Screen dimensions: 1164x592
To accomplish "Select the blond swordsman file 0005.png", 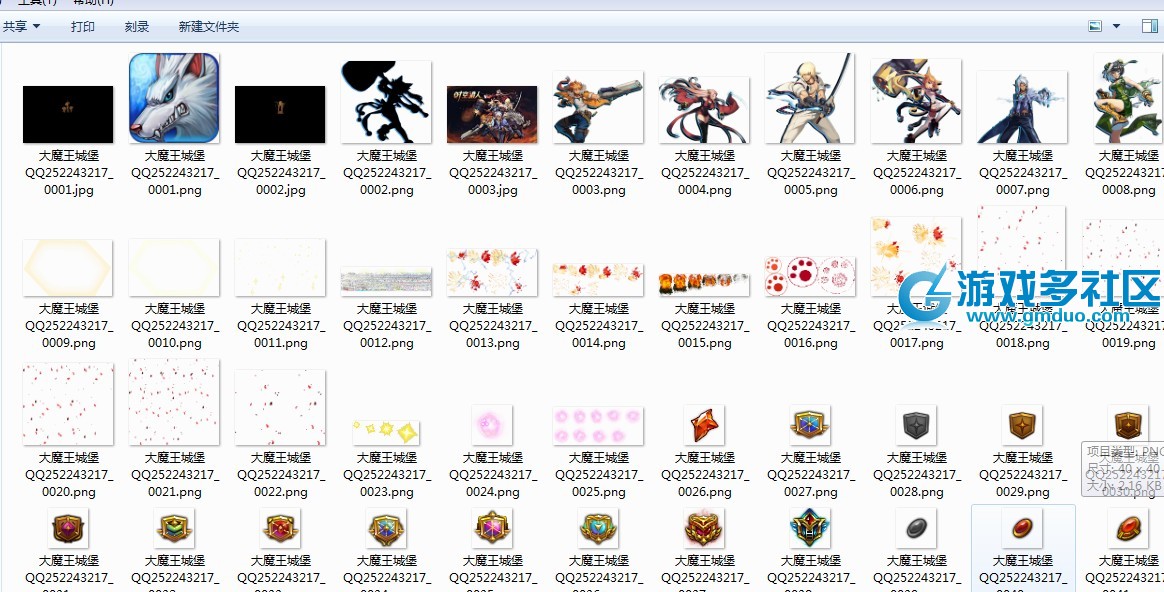I will point(810,97).
